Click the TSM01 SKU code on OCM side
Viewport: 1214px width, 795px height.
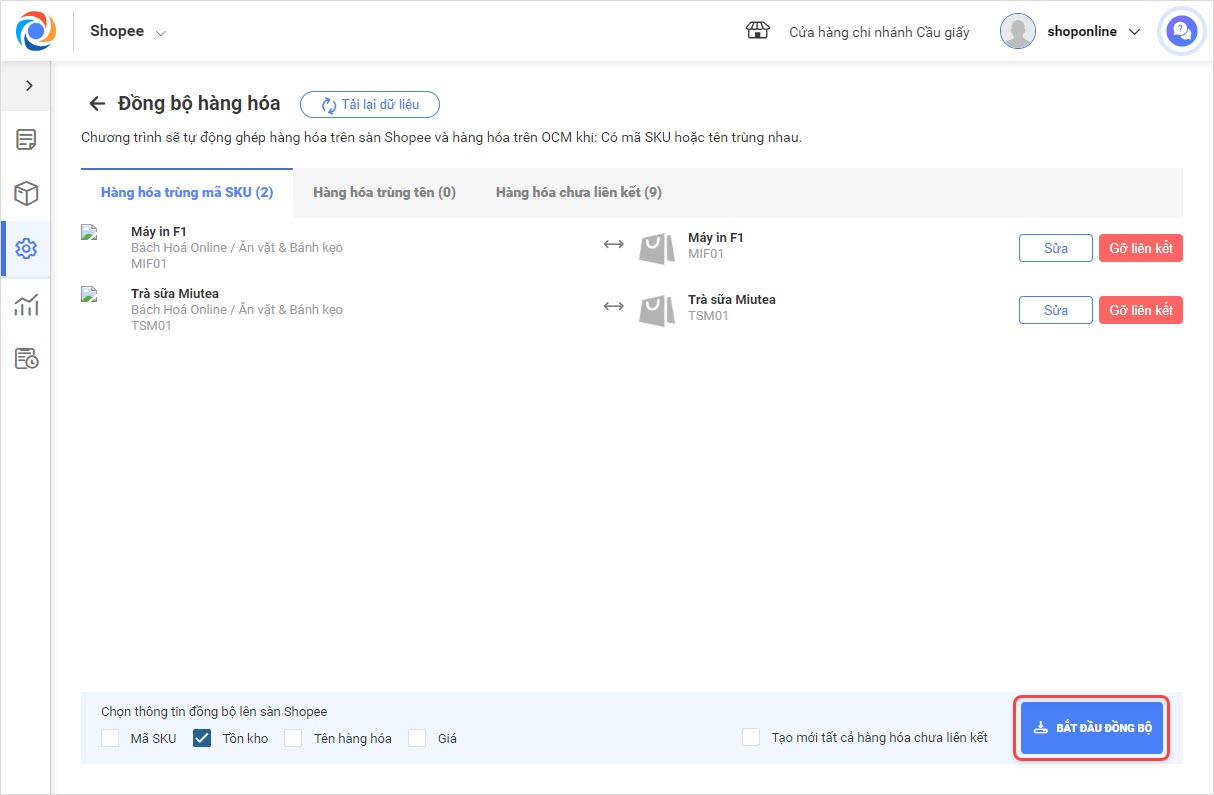(x=709, y=316)
